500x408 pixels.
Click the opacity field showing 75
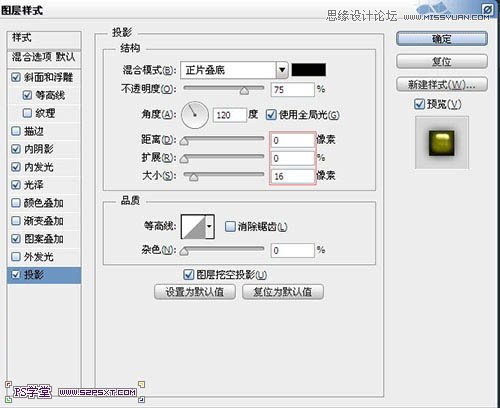[293, 90]
